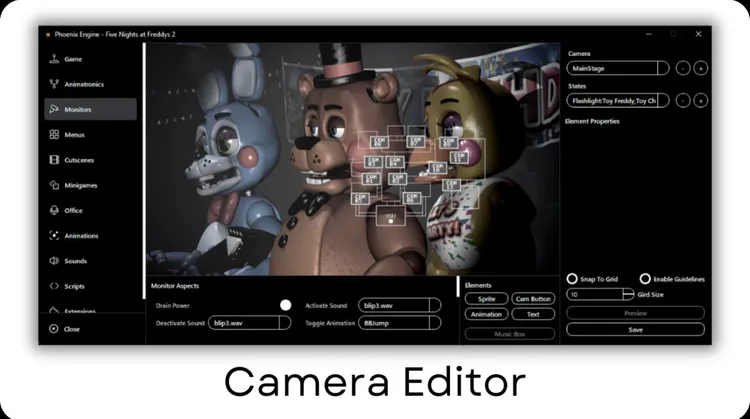Select CAM 03 button on map
The height and width of the screenshot is (419, 750).
click(x=374, y=162)
